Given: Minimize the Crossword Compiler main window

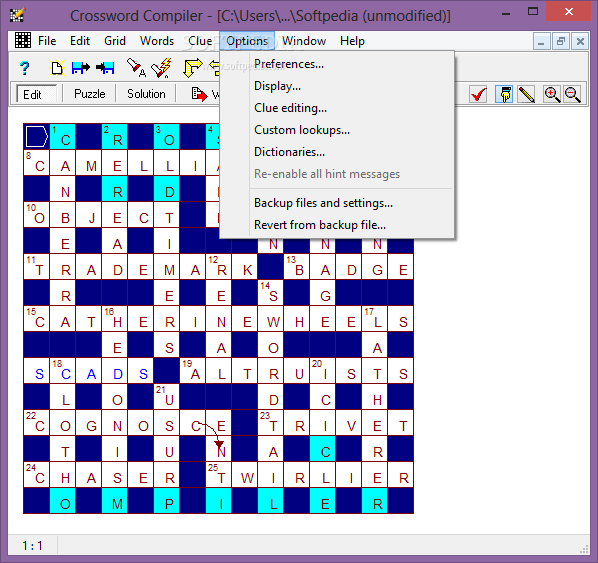Looking at the screenshot, I should [x=506, y=14].
